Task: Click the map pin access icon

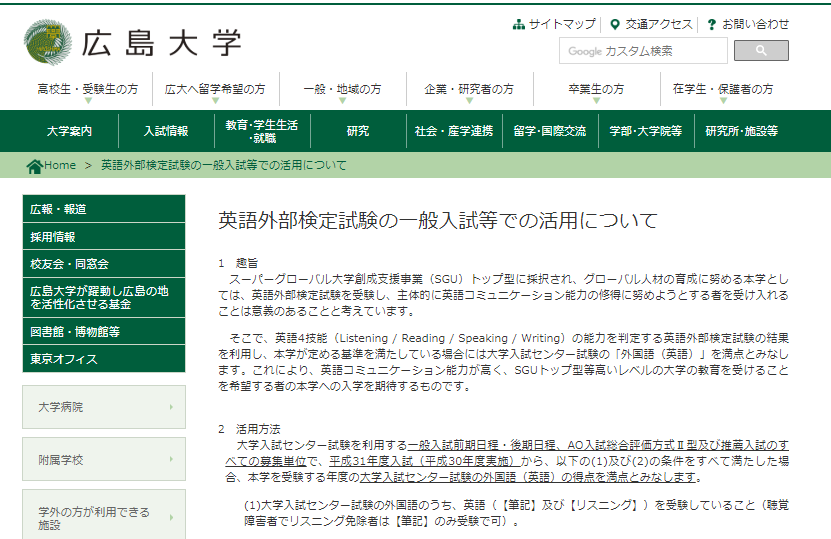Action: click(x=615, y=24)
